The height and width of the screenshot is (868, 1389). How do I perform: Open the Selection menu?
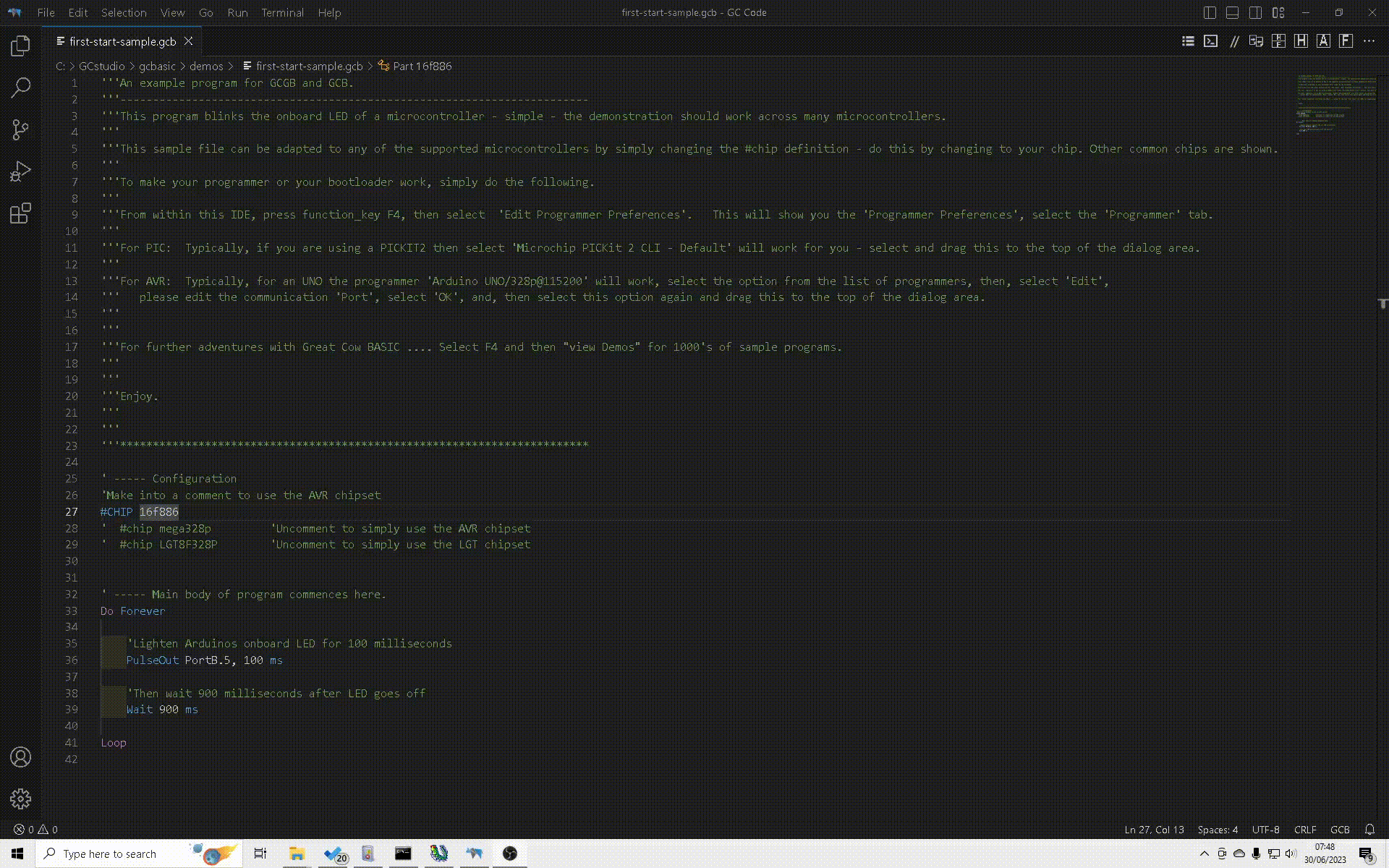pyautogui.click(x=123, y=12)
